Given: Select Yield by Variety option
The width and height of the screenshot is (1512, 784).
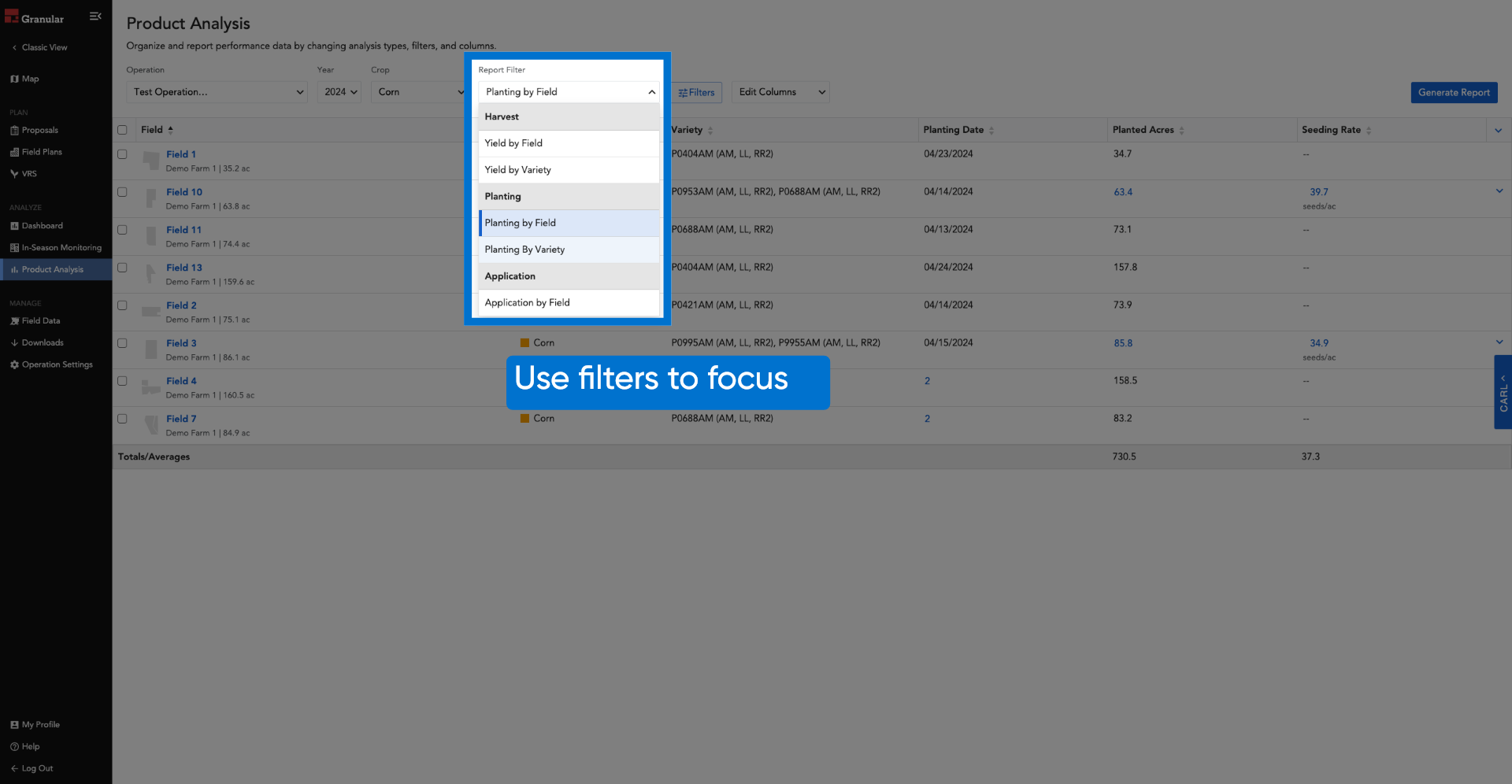Looking at the screenshot, I should point(569,170).
